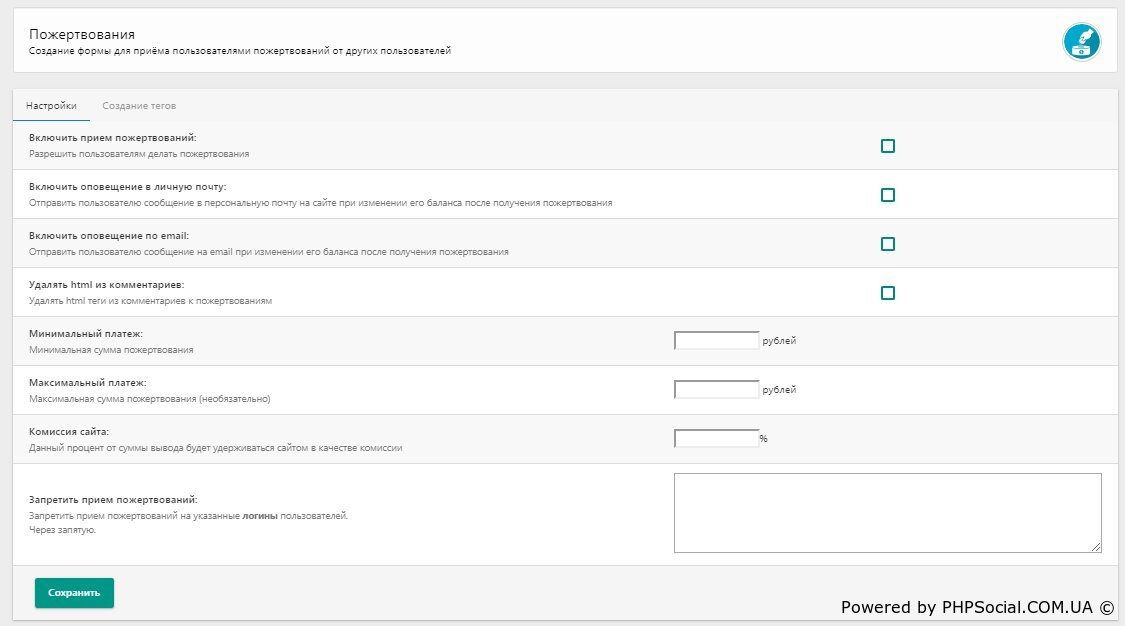This screenshot has height=626, width=1125.
Task: Tick the Удалять html из комментариев checkbox
Action: pyautogui.click(x=887, y=293)
